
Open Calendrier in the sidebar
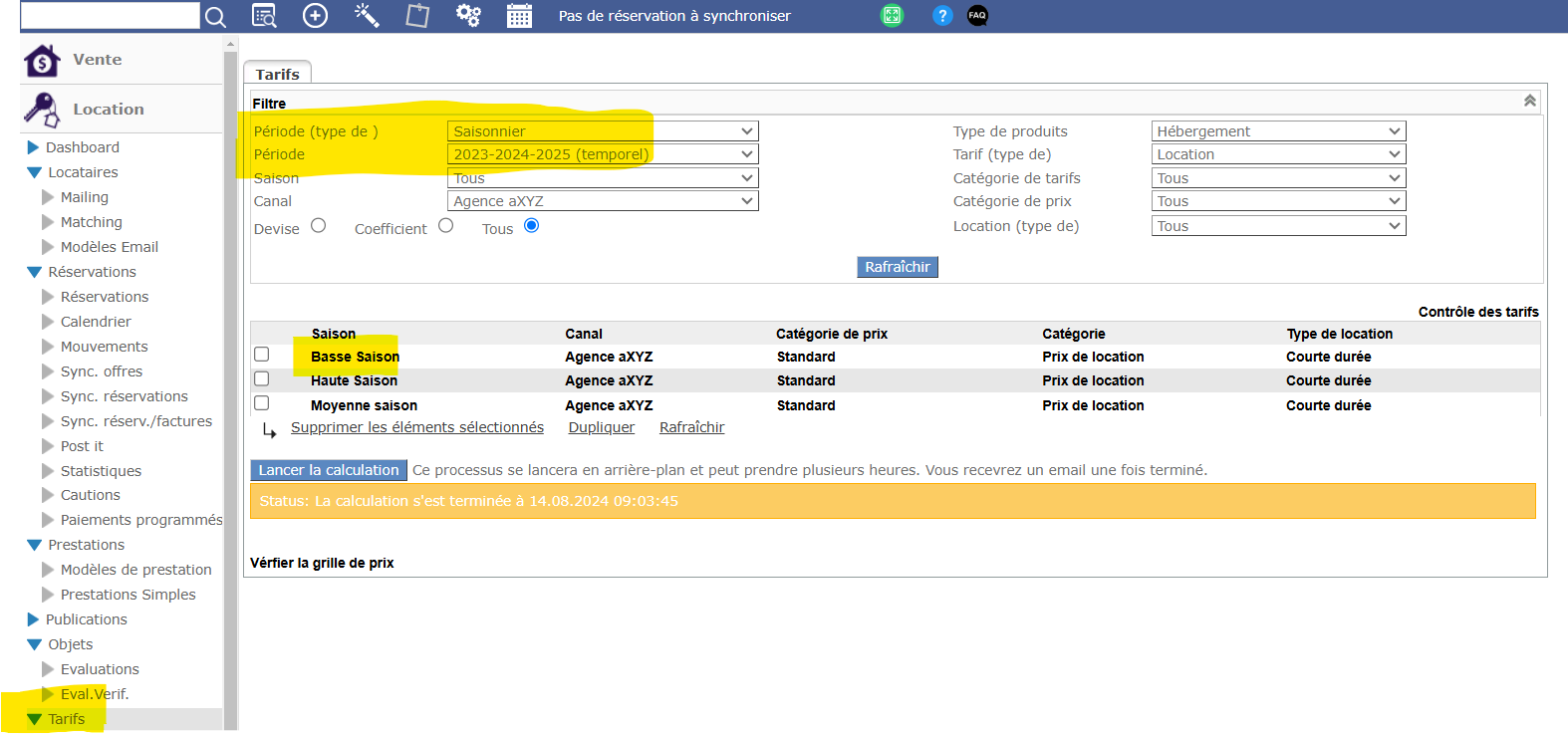tap(96, 322)
